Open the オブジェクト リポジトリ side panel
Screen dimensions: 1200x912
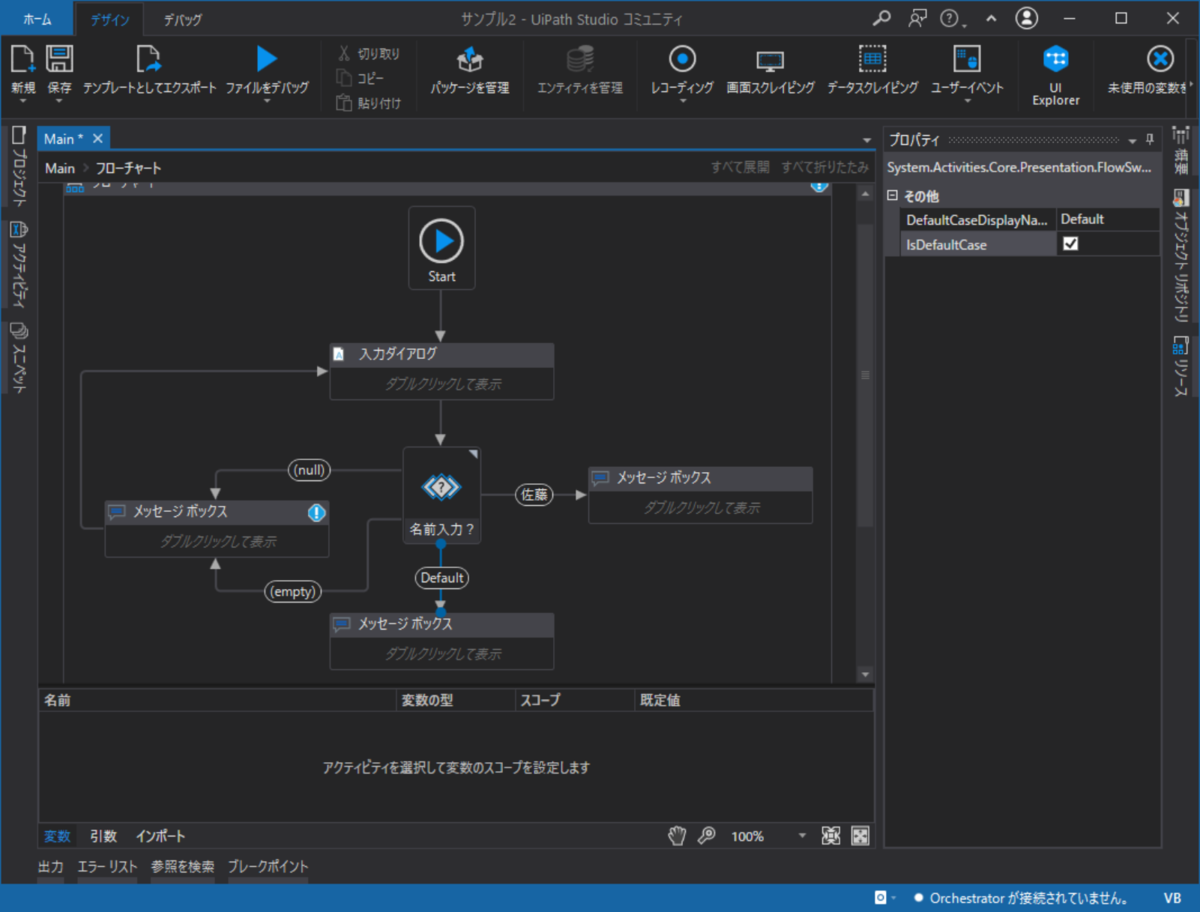pos(1181,257)
